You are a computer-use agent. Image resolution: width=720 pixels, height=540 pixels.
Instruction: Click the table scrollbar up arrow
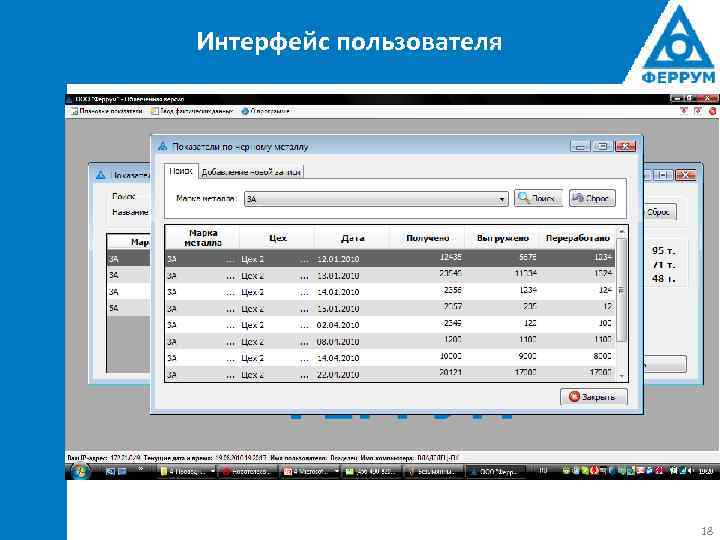pos(621,231)
